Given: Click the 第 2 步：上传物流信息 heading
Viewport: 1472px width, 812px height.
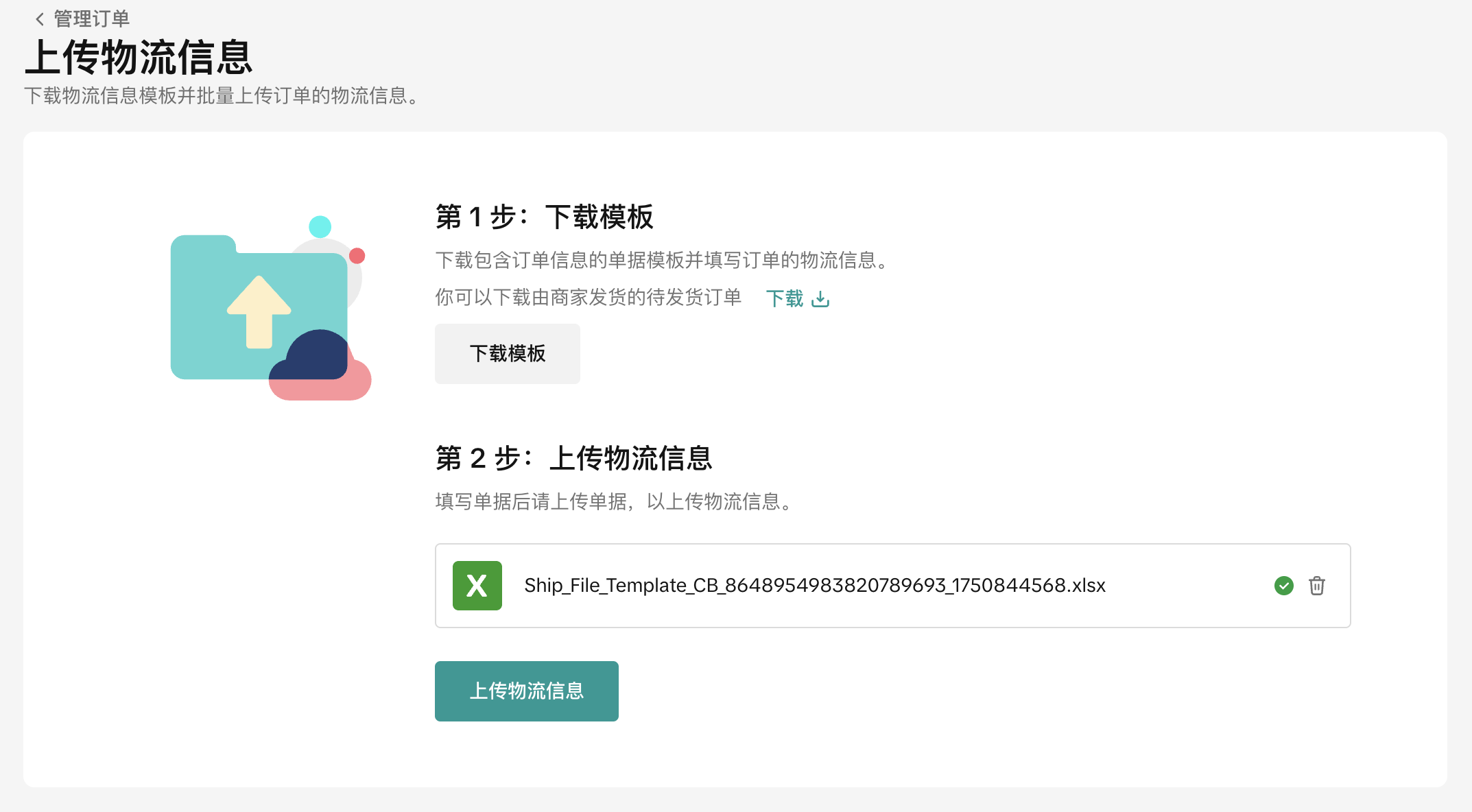Looking at the screenshot, I should [573, 458].
